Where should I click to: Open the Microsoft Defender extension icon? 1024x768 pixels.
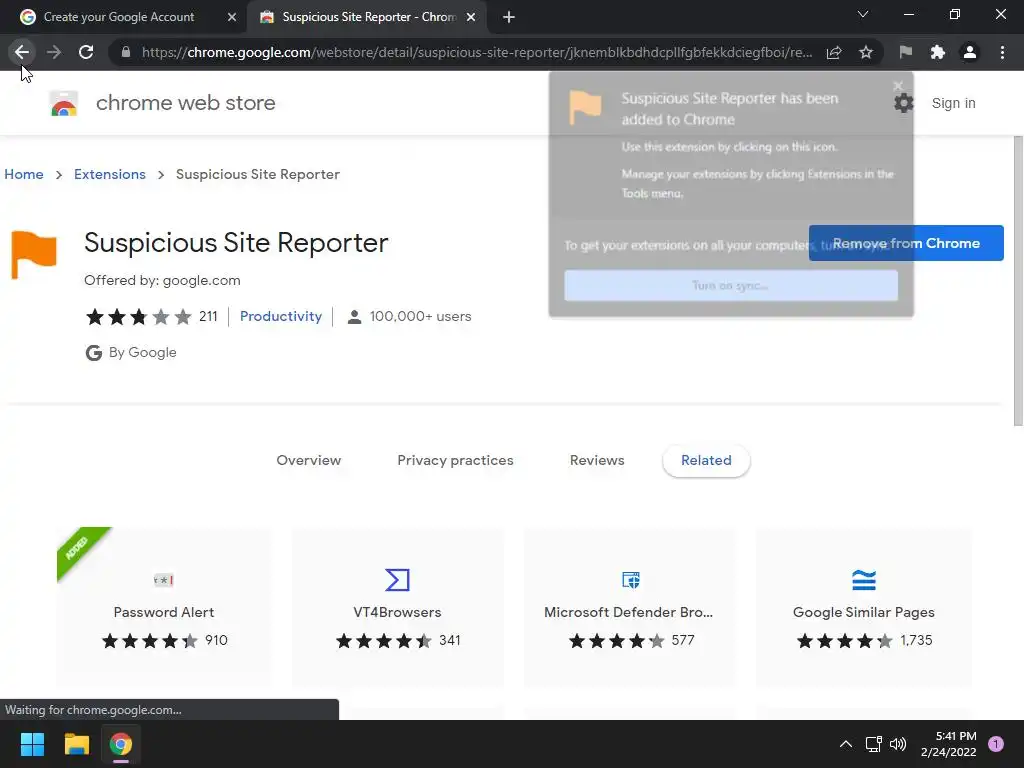tap(631, 579)
